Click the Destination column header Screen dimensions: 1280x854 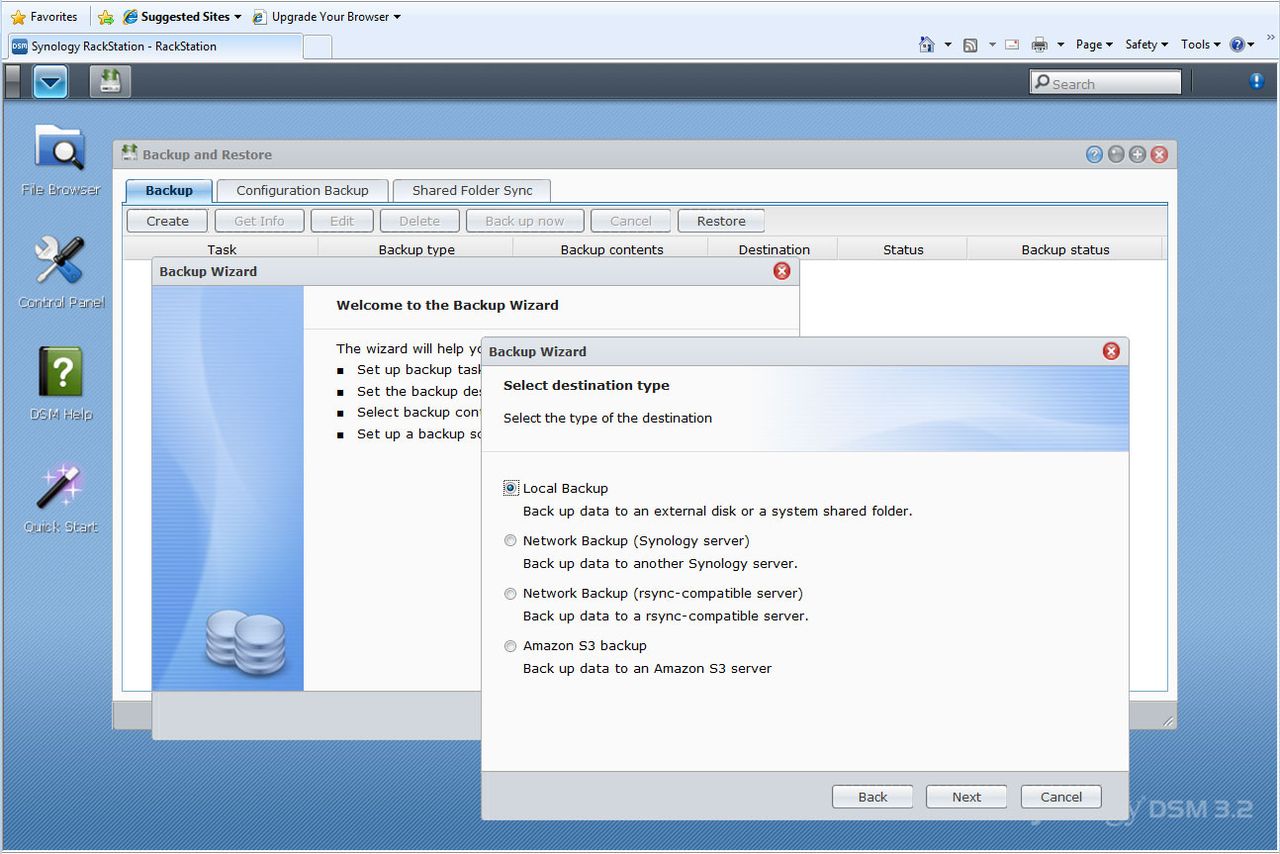click(774, 250)
